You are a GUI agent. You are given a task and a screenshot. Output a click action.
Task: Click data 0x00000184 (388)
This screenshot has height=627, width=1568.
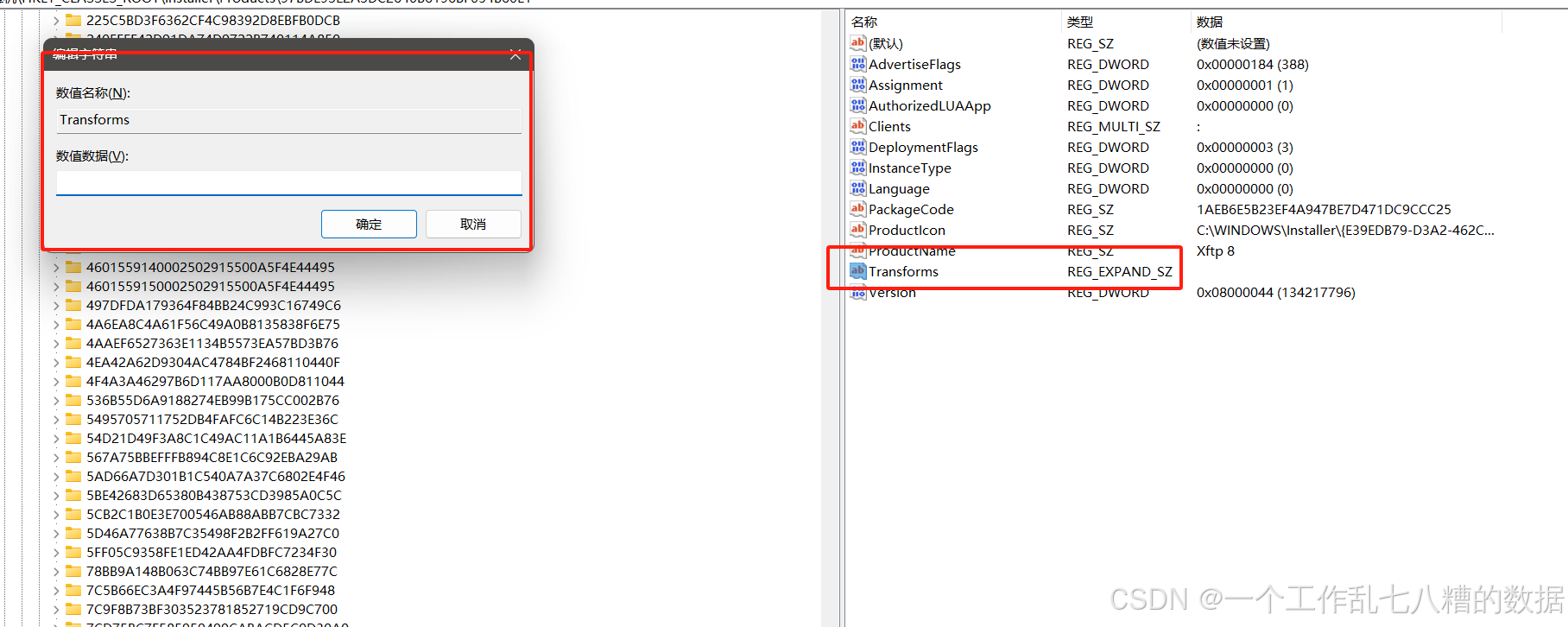[1253, 64]
